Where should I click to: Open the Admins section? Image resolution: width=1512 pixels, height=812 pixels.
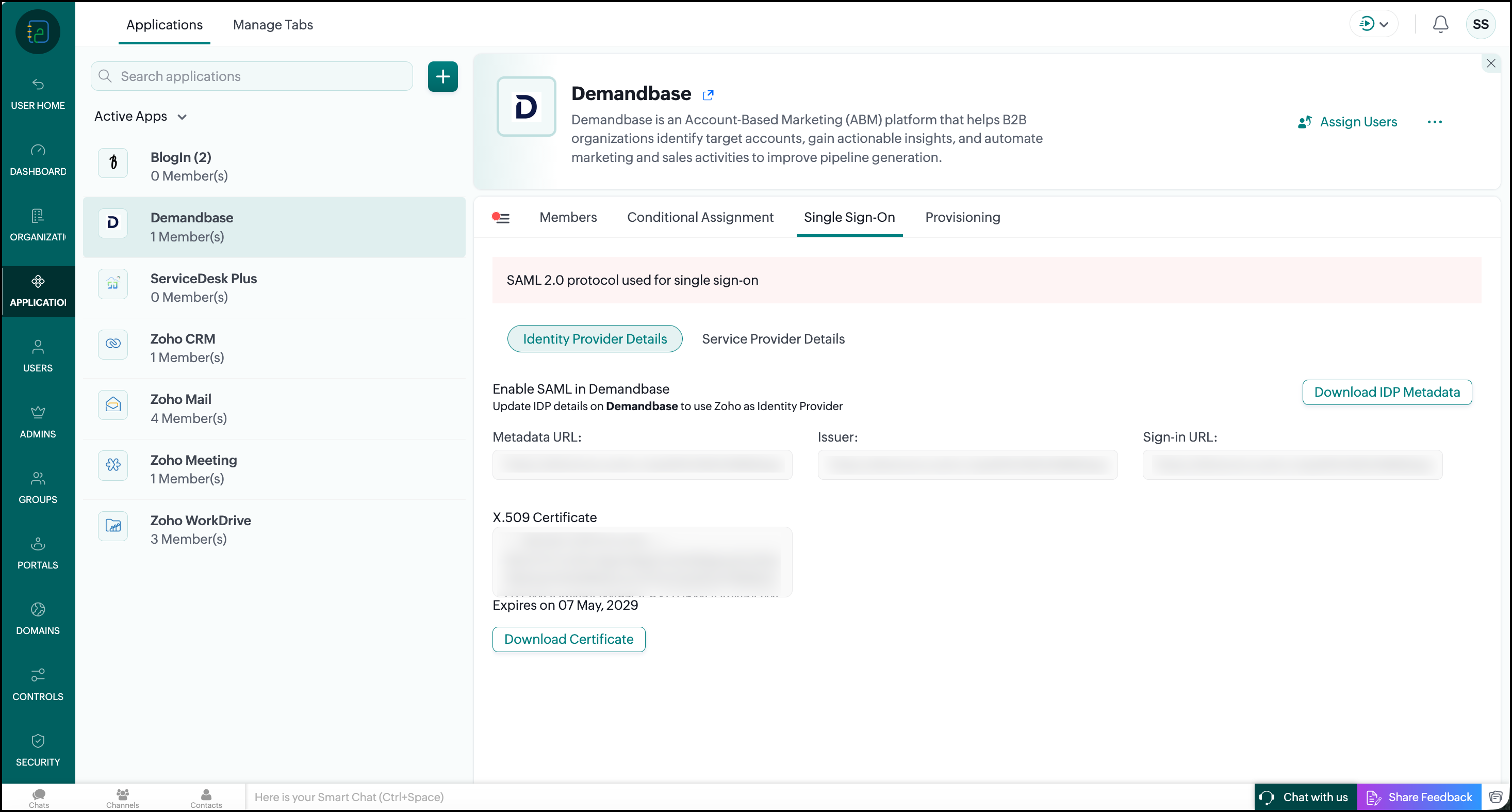(38, 422)
